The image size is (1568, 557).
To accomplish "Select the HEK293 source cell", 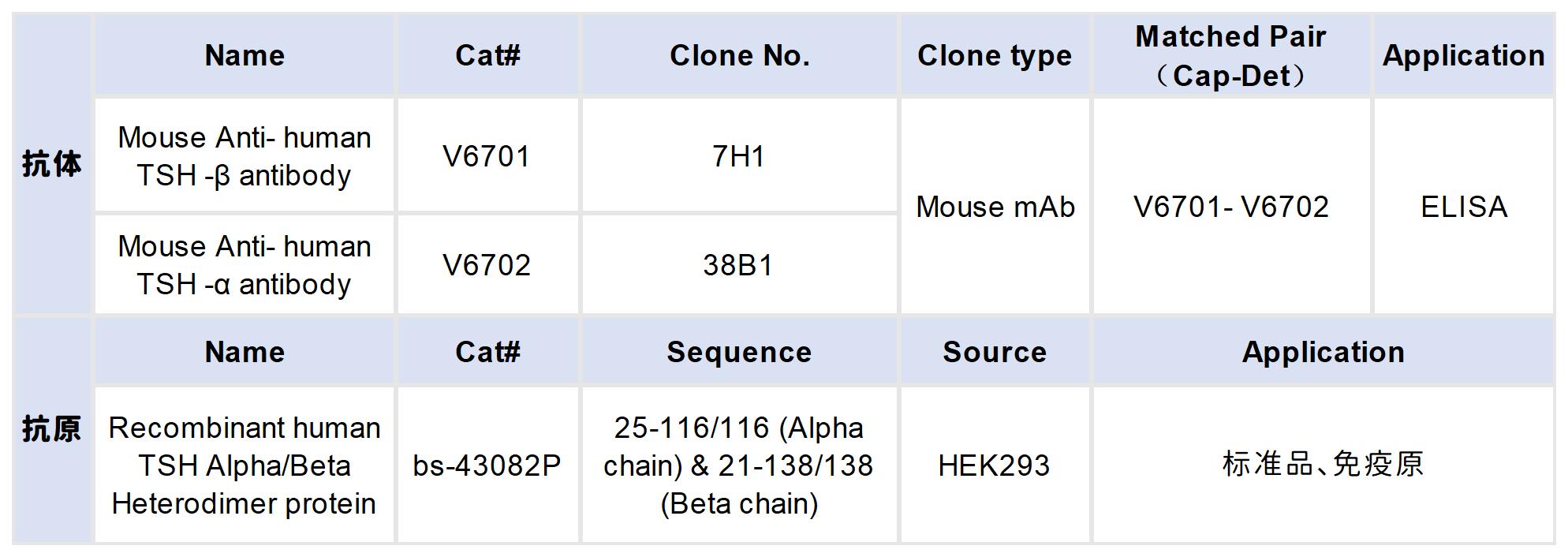I will coord(994,465).
